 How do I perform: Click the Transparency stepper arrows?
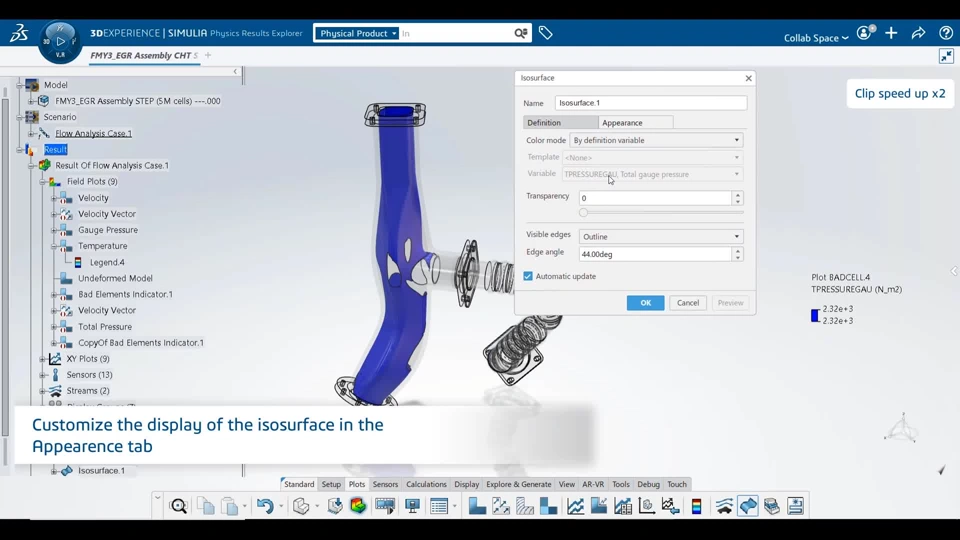pyautogui.click(x=738, y=198)
